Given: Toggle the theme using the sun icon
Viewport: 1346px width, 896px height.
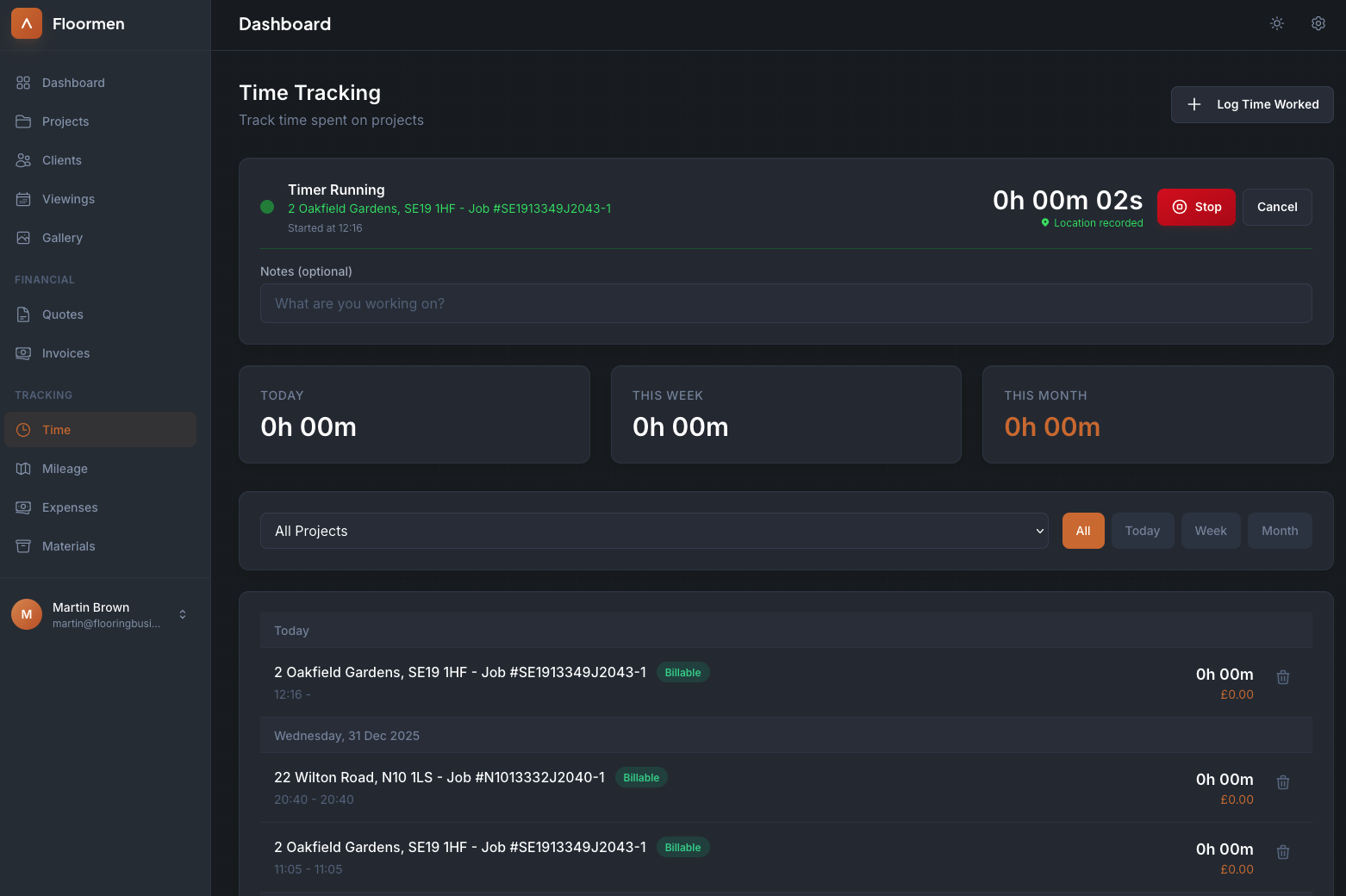Looking at the screenshot, I should (x=1276, y=23).
